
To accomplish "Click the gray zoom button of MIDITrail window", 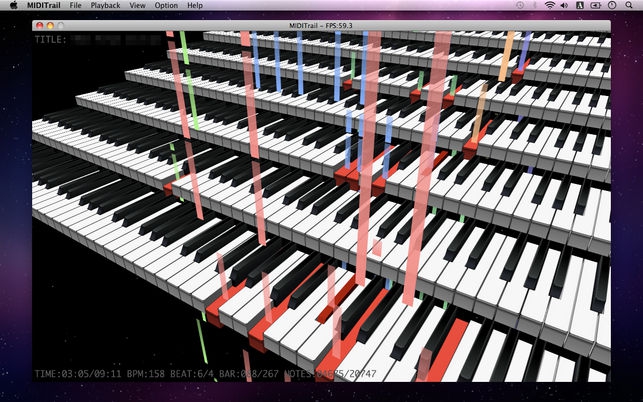I will click(60, 25).
